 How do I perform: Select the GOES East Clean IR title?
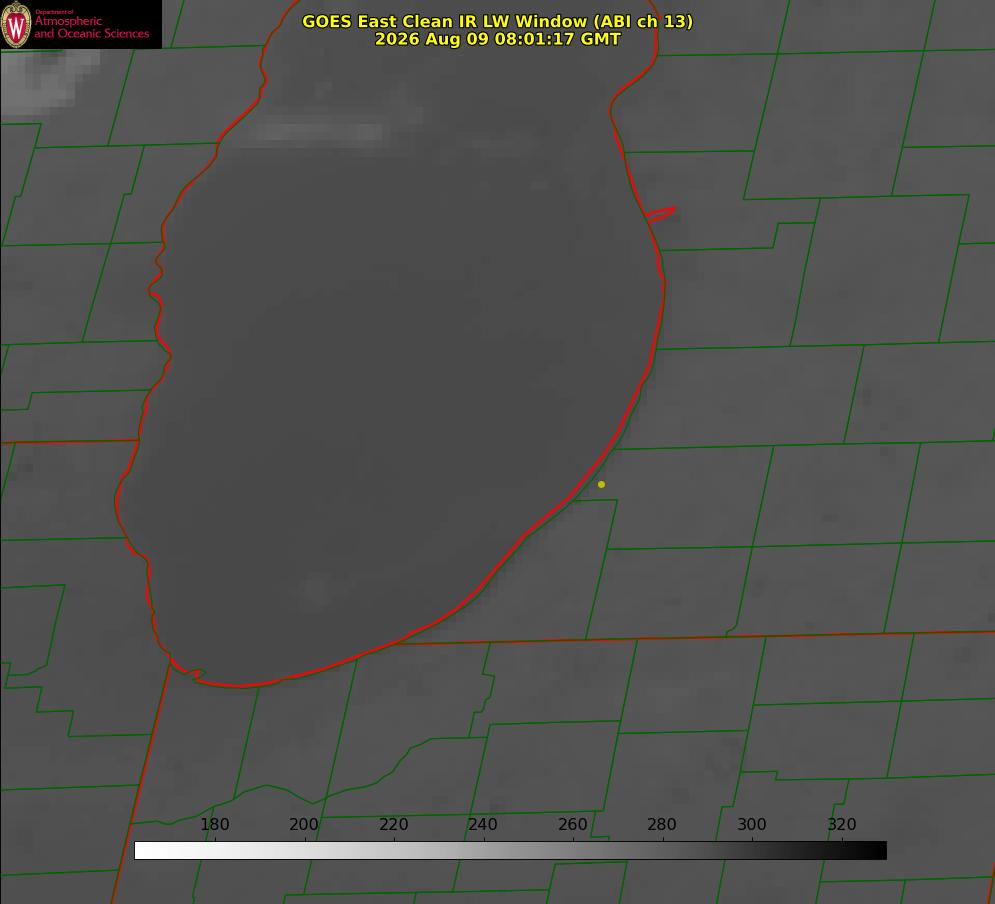tap(498, 21)
